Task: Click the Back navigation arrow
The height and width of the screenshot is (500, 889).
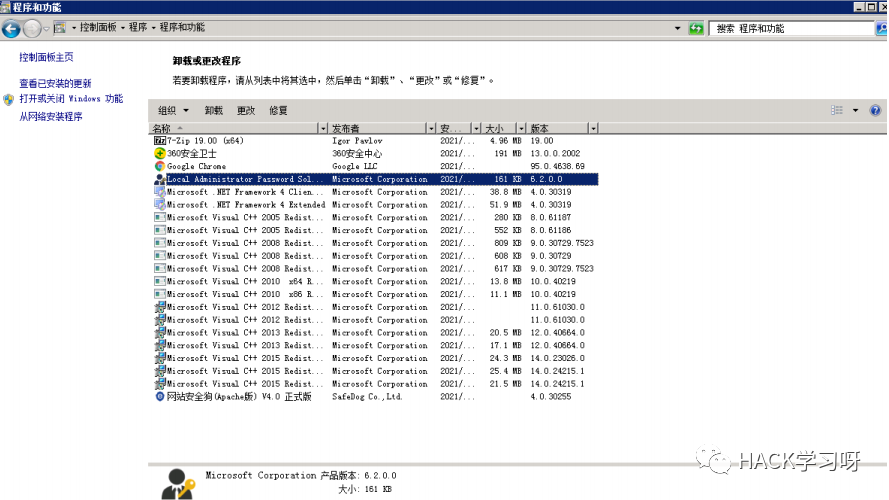Action: pos(11,28)
